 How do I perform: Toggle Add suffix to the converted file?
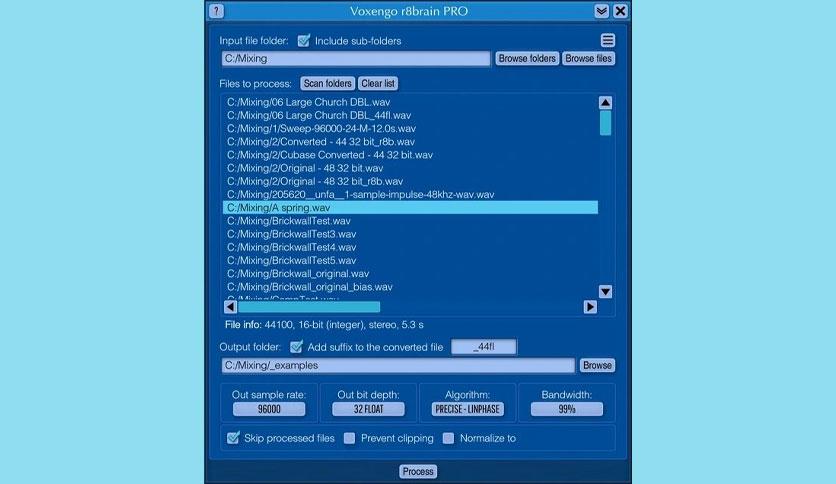click(296, 346)
